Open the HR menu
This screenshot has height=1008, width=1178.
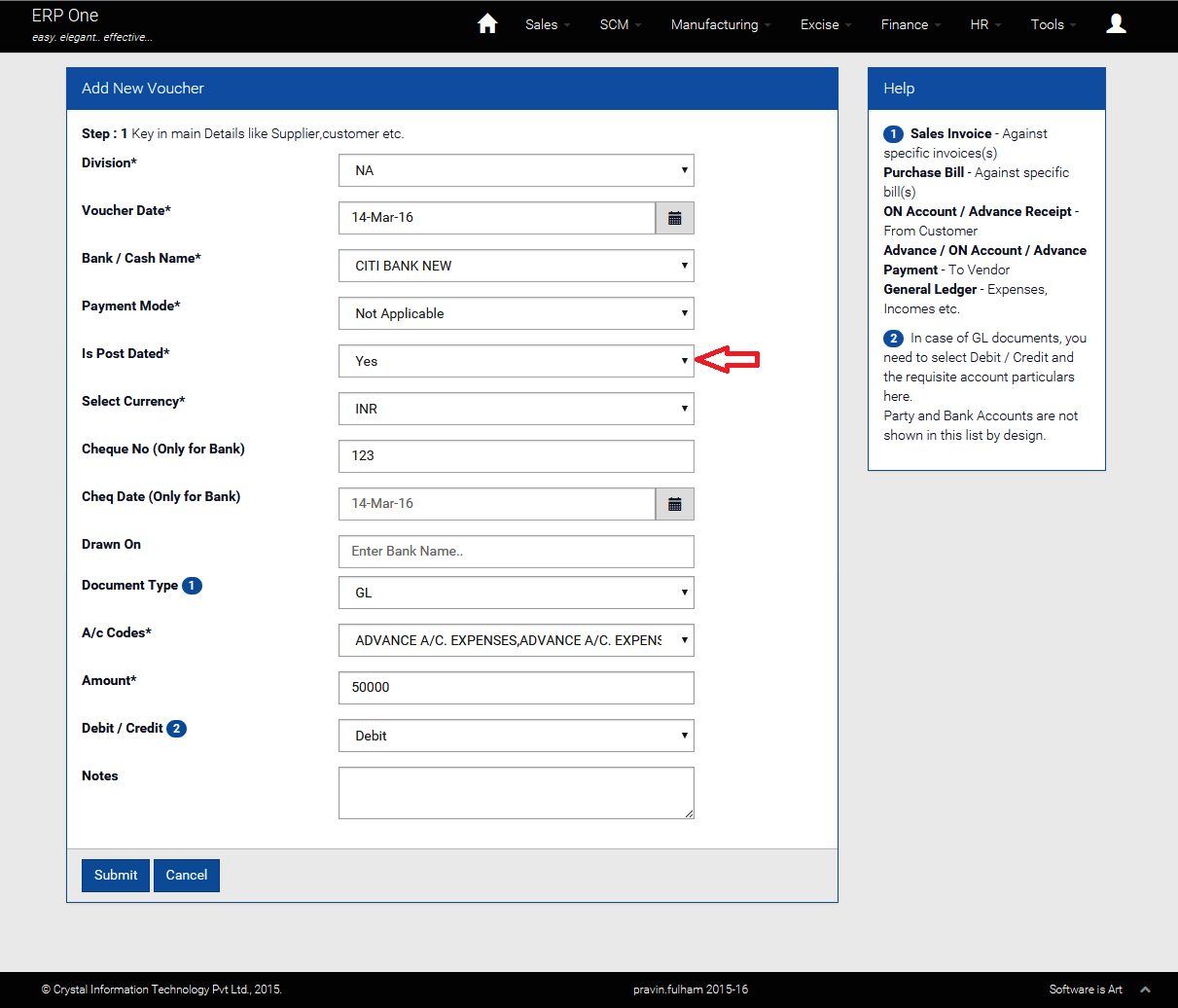pos(985,24)
